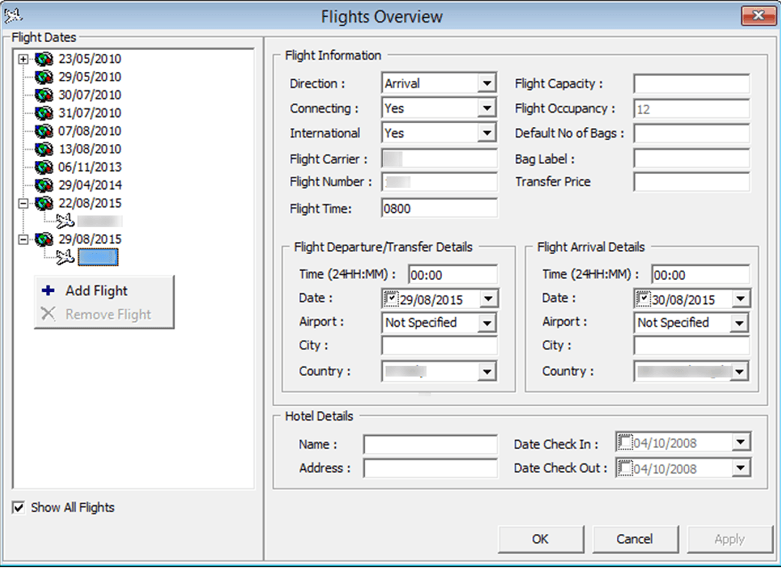781x568 pixels.
Task: Click the Flight Capacity field
Action: coord(691,84)
